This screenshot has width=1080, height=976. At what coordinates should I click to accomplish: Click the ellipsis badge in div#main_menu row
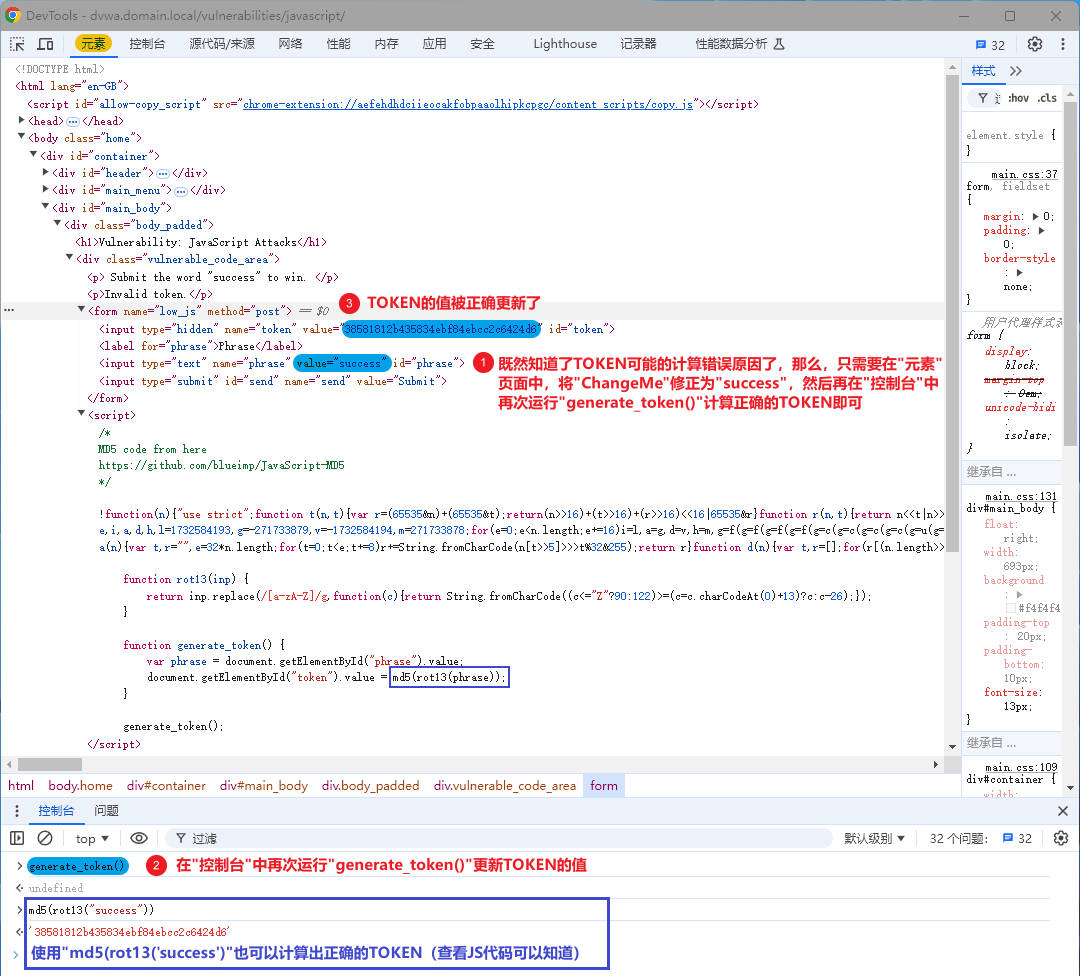click(x=180, y=191)
